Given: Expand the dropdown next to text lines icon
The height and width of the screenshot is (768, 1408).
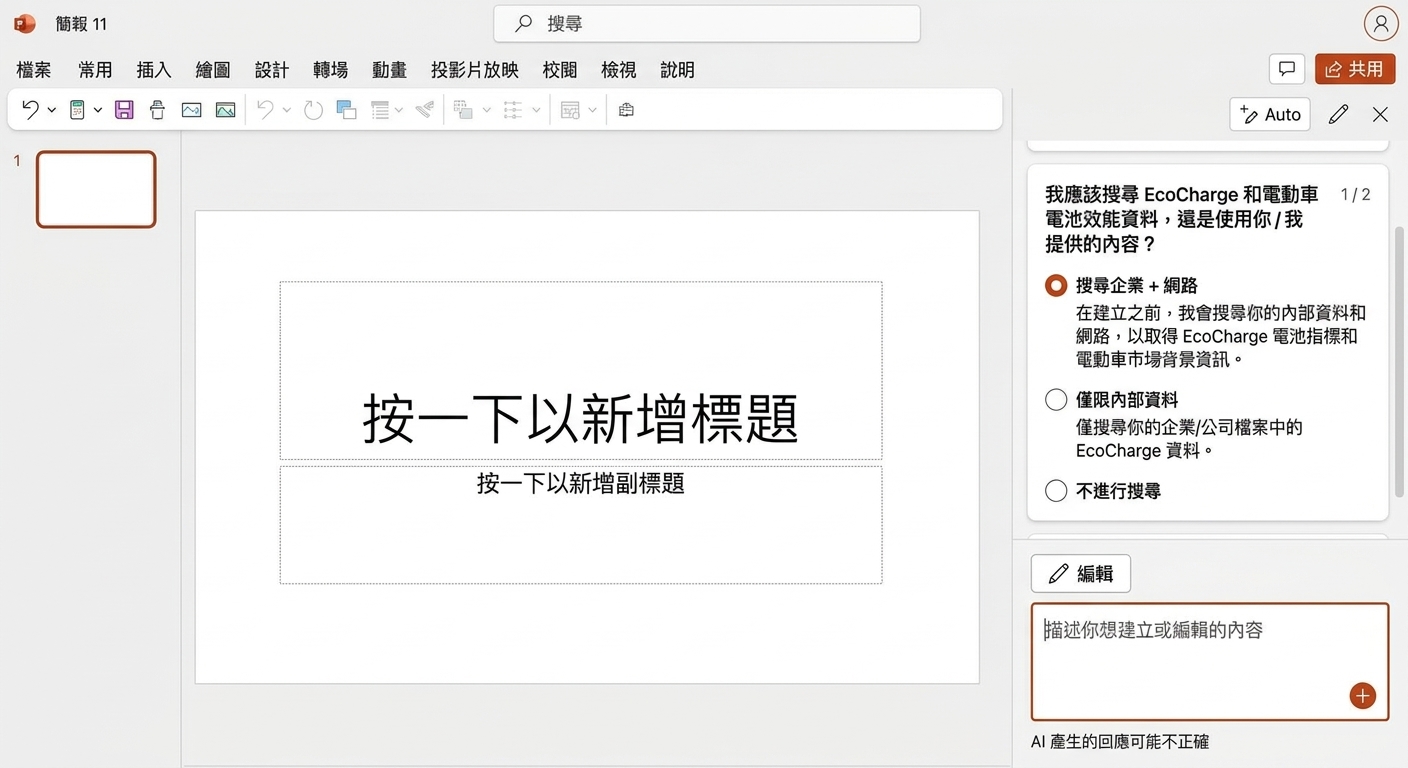Looking at the screenshot, I should pos(399,110).
